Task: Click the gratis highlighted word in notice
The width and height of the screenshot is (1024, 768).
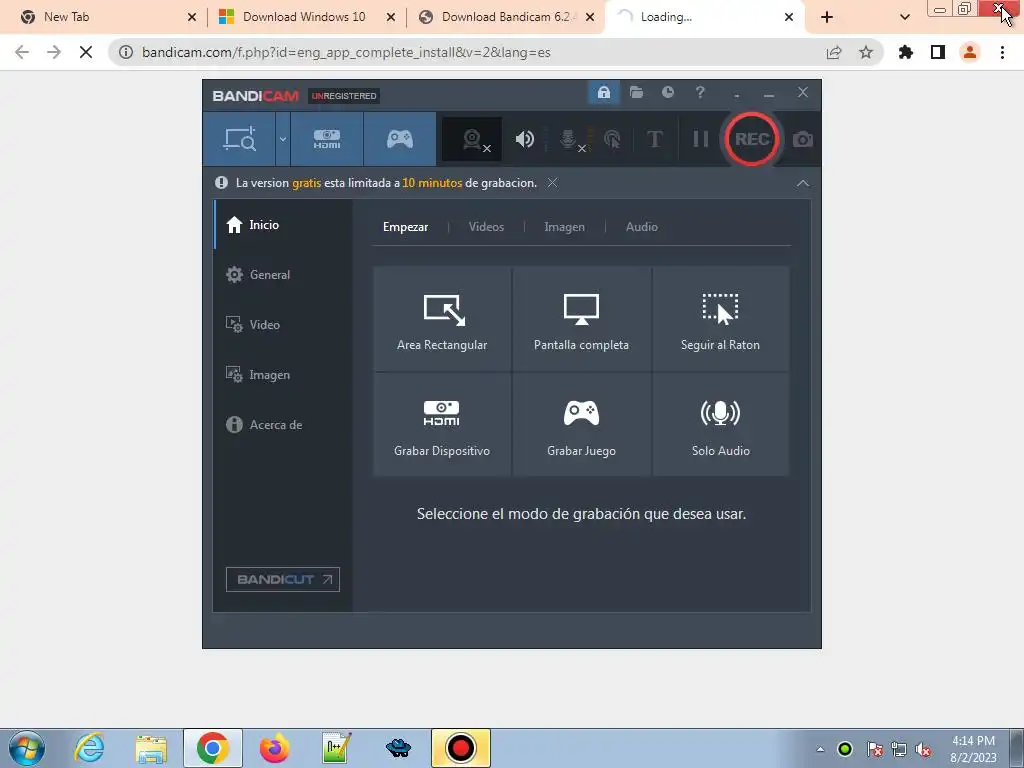Action: click(306, 183)
